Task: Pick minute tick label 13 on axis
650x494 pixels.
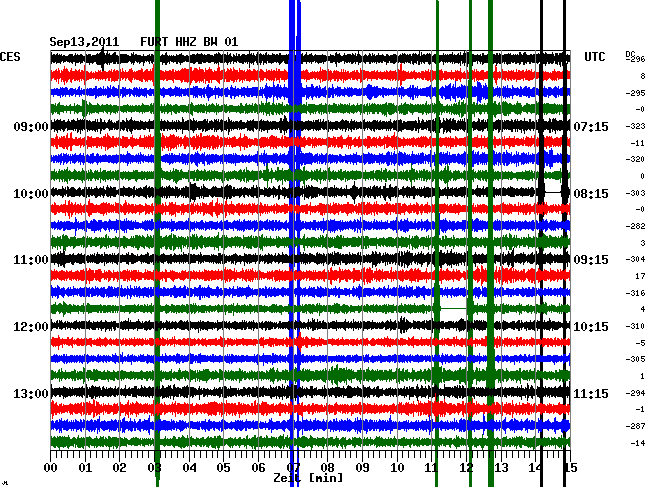Action: [501, 468]
